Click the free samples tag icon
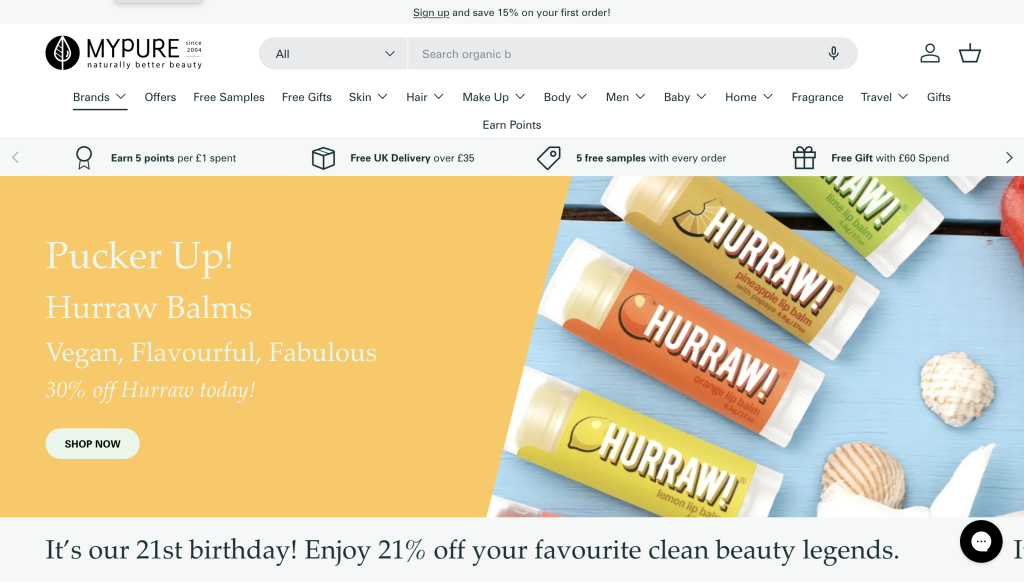The image size is (1024, 582). click(x=548, y=158)
